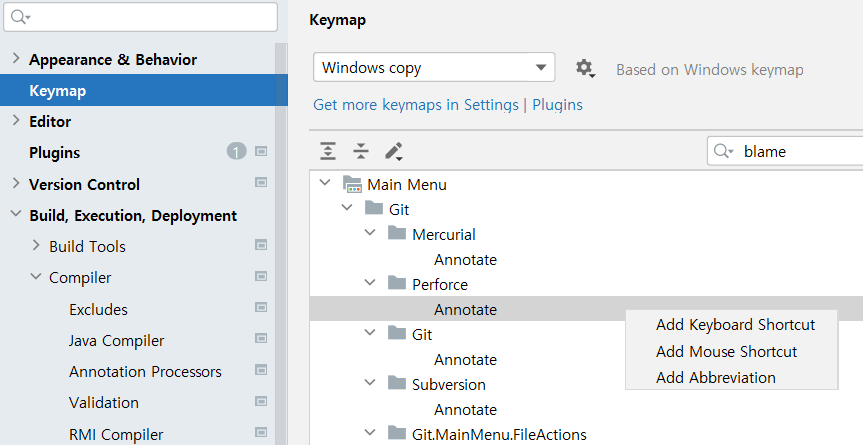Choose Add Mouse Shortcut from the context menu

point(726,351)
